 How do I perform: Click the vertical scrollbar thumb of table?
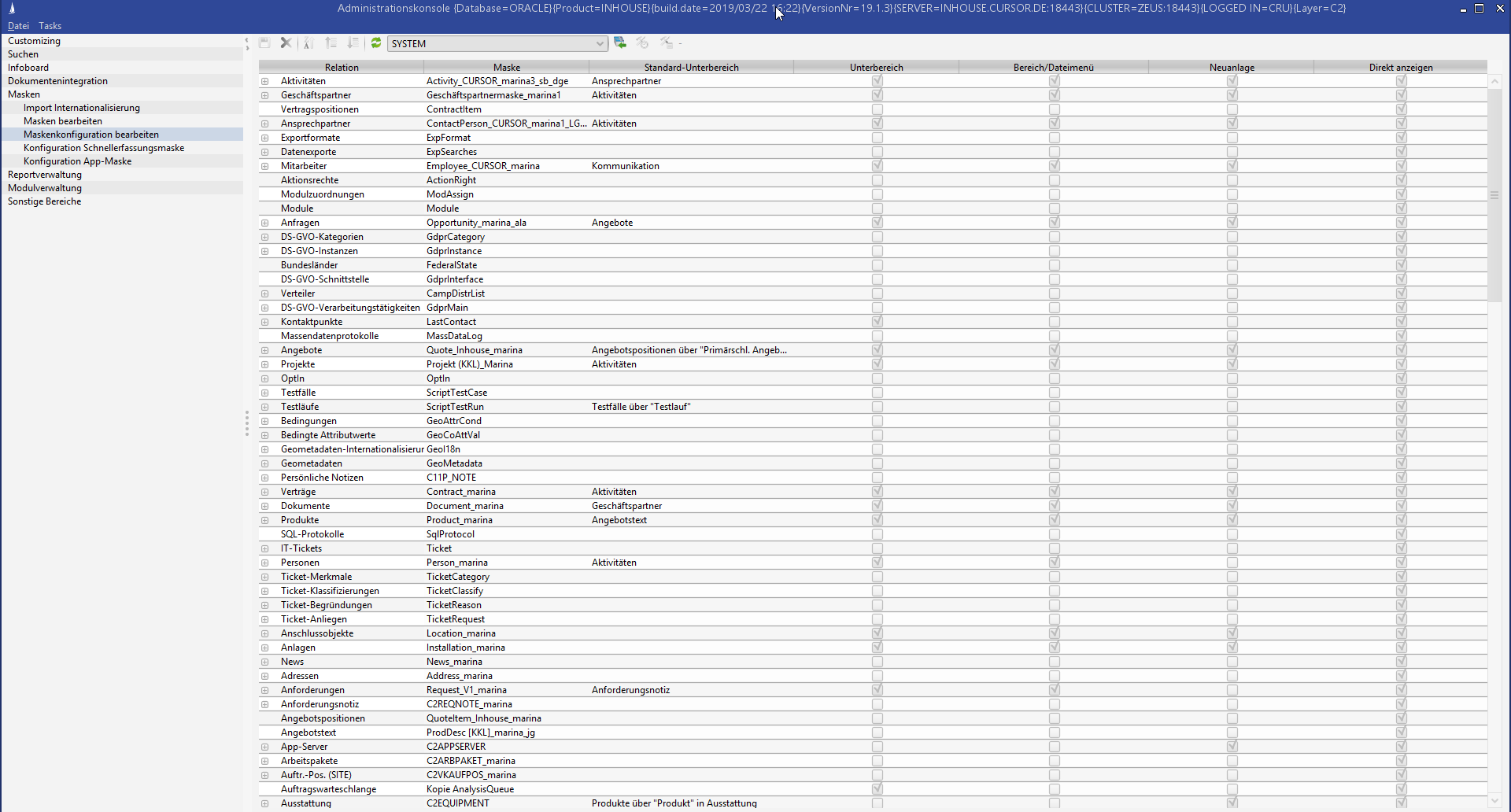pyautogui.click(x=1494, y=195)
